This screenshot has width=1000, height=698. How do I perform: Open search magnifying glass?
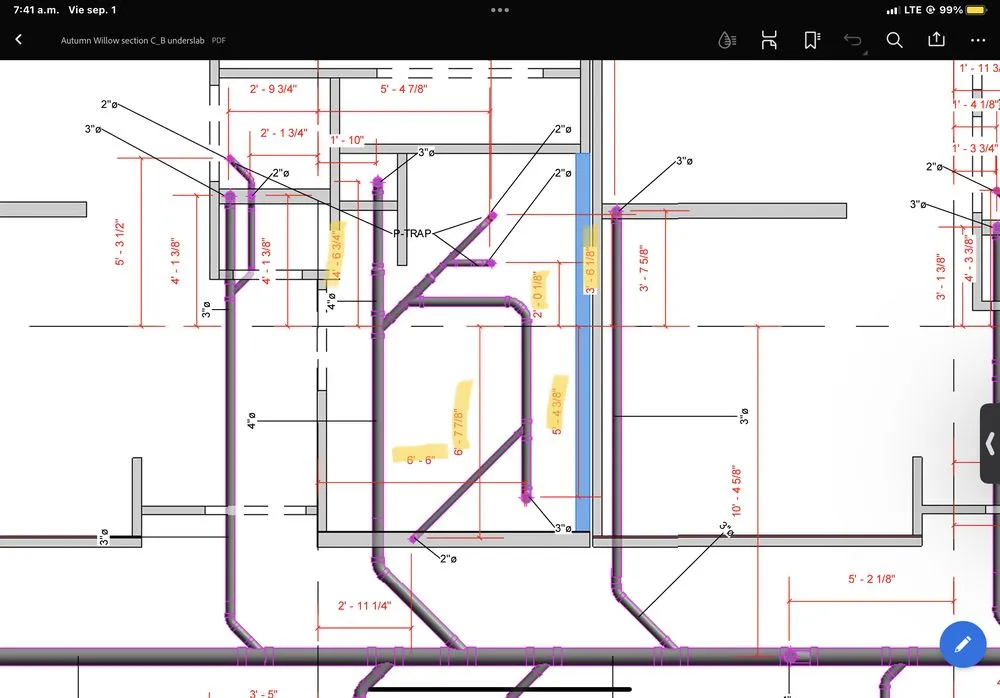895,40
